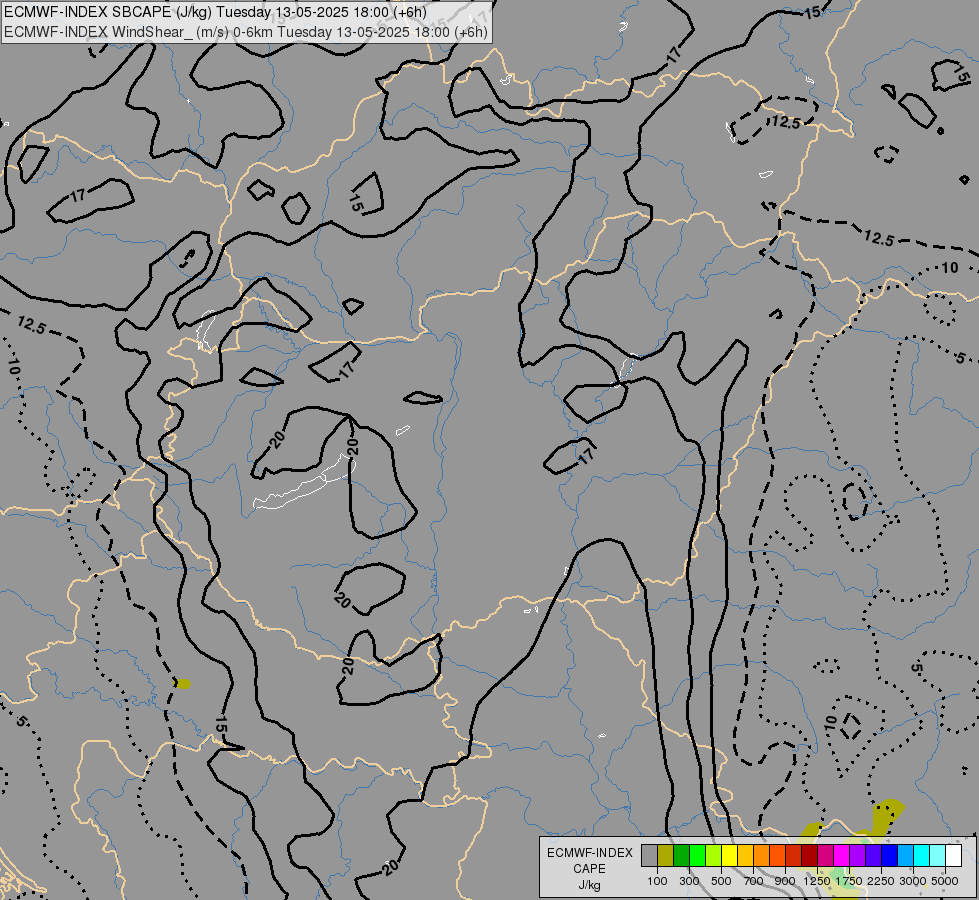979x900 pixels.
Task: Pick the pinkish-magenta swatch after 1250
Action: click(x=826, y=856)
